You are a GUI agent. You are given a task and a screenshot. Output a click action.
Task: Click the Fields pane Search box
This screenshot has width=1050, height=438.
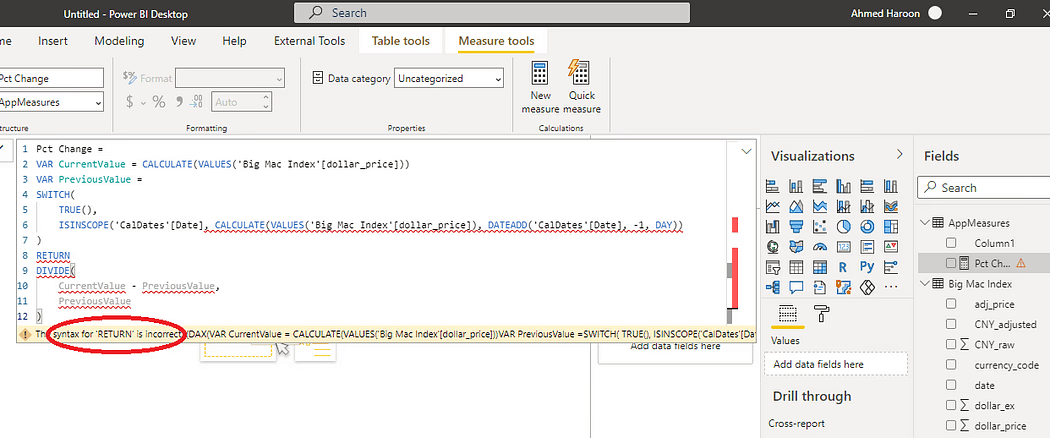(983, 188)
